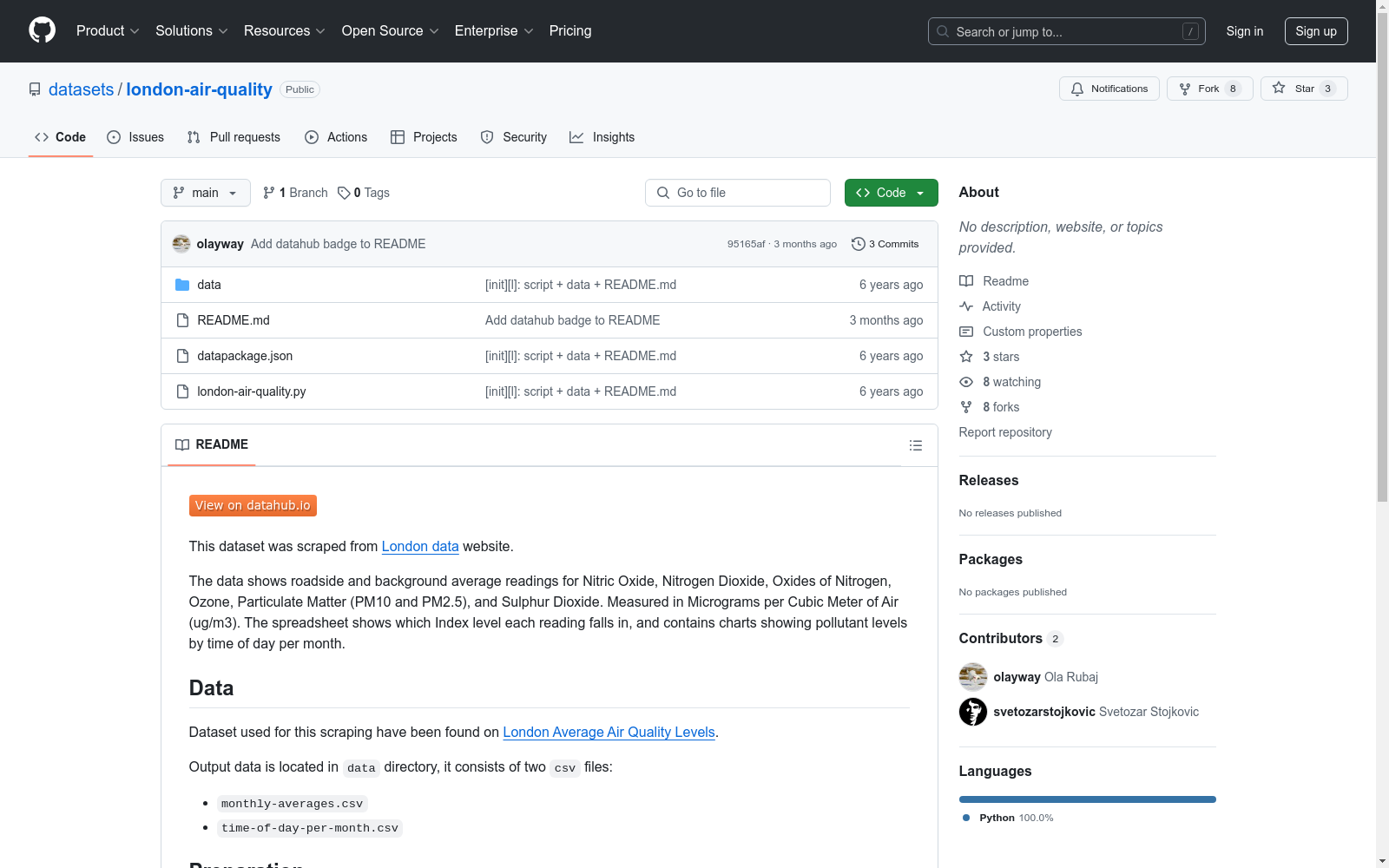1389x868 pixels.
Task: Open Projects tab
Action: [424, 137]
